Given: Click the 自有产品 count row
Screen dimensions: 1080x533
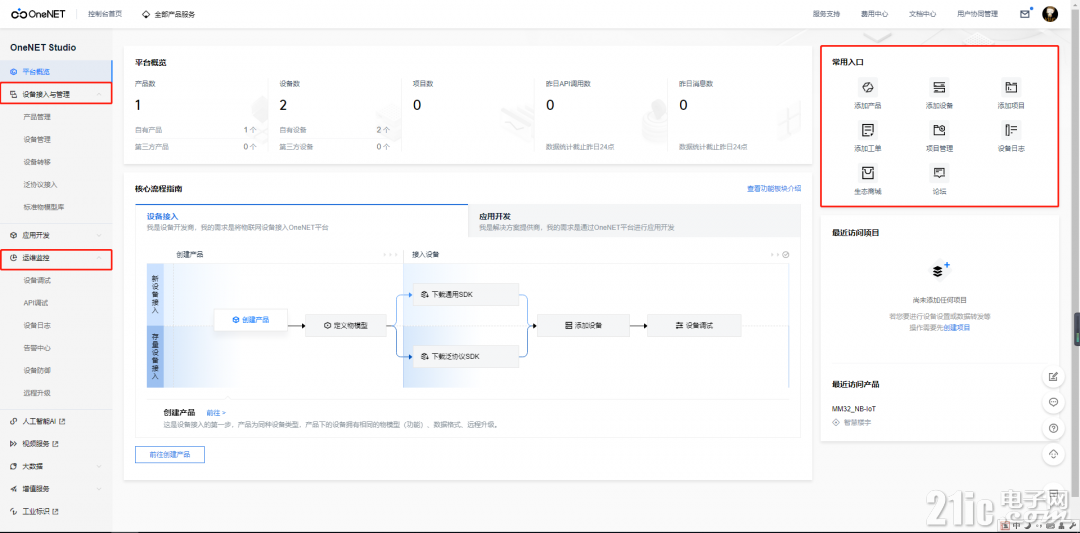Looking at the screenshot, I should pos(196,129).
